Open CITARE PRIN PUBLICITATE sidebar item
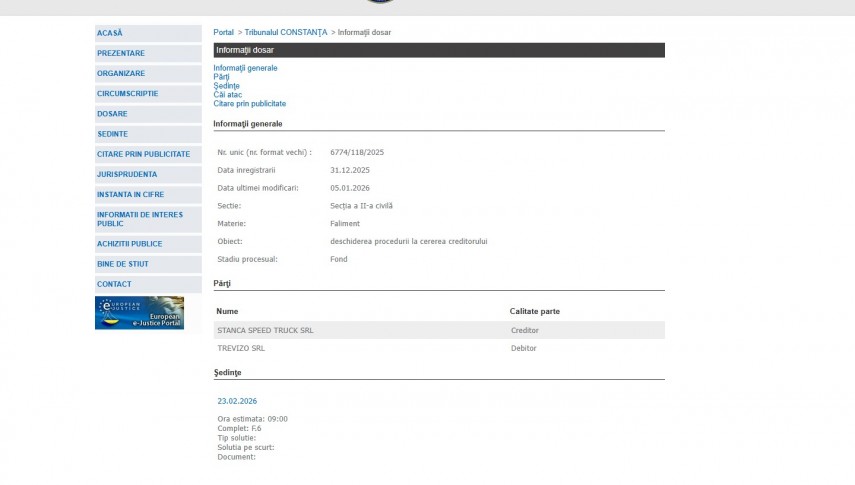The image size is (855, 485). pos(143,154)
